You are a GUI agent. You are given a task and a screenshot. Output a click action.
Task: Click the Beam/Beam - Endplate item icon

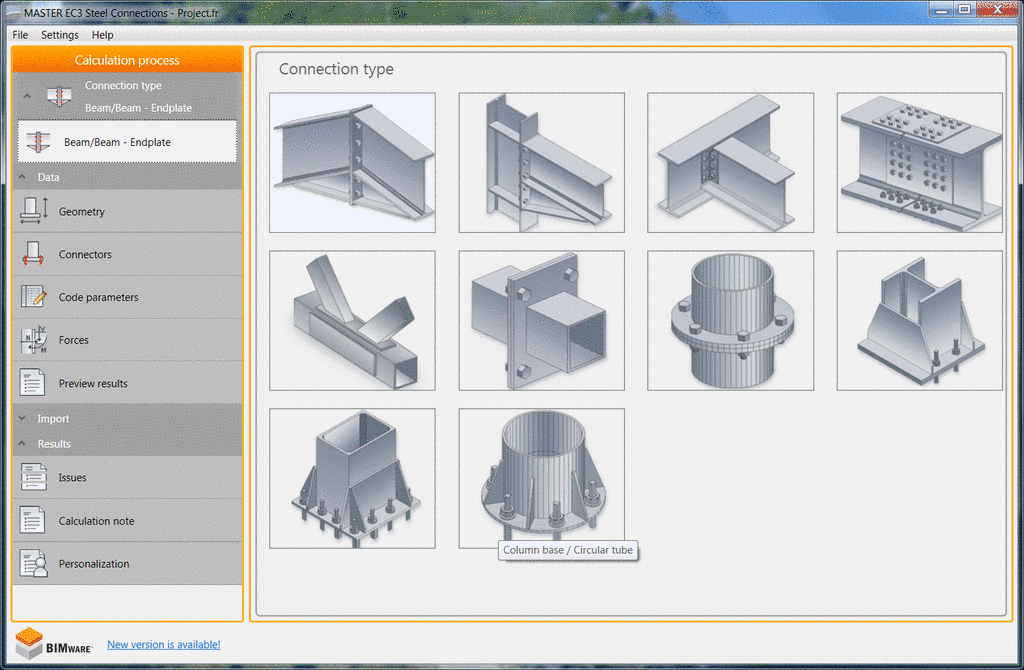click(38, 142)
